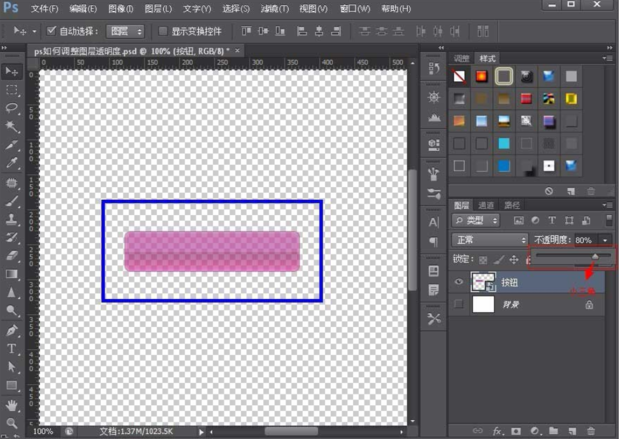The height and width of the screenshot is (439, 620).
Task: Enable the 显示变换控件 checkbox
Action: pyautogui.click(x=163, y=31)
